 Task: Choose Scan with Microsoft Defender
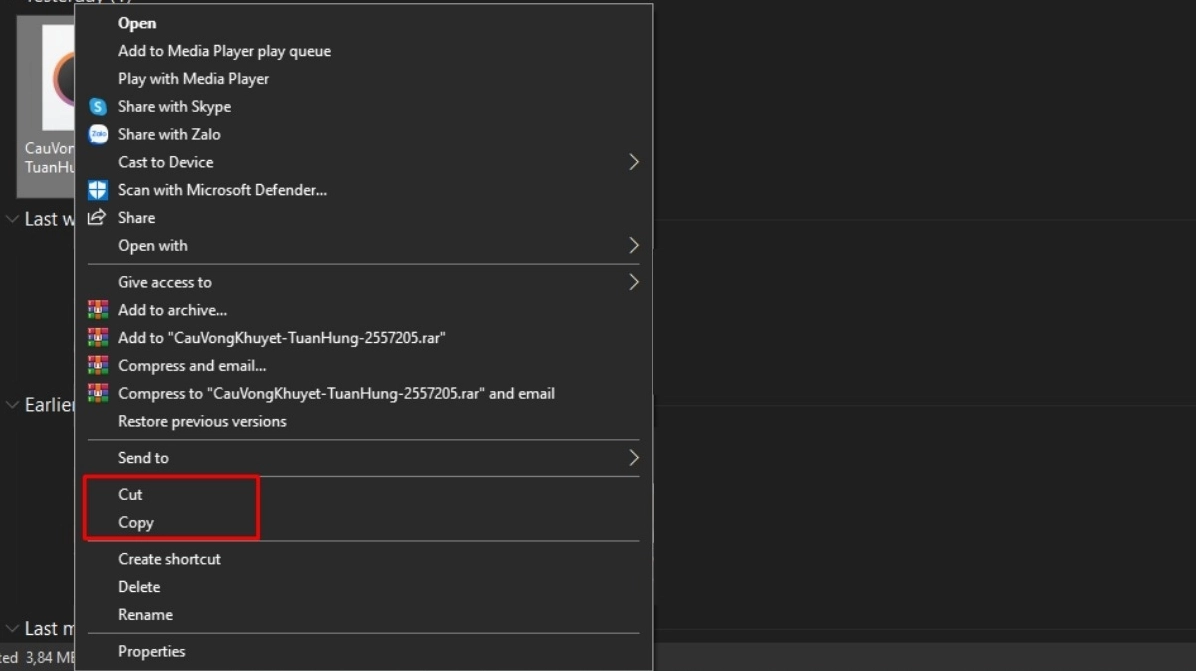363,190
